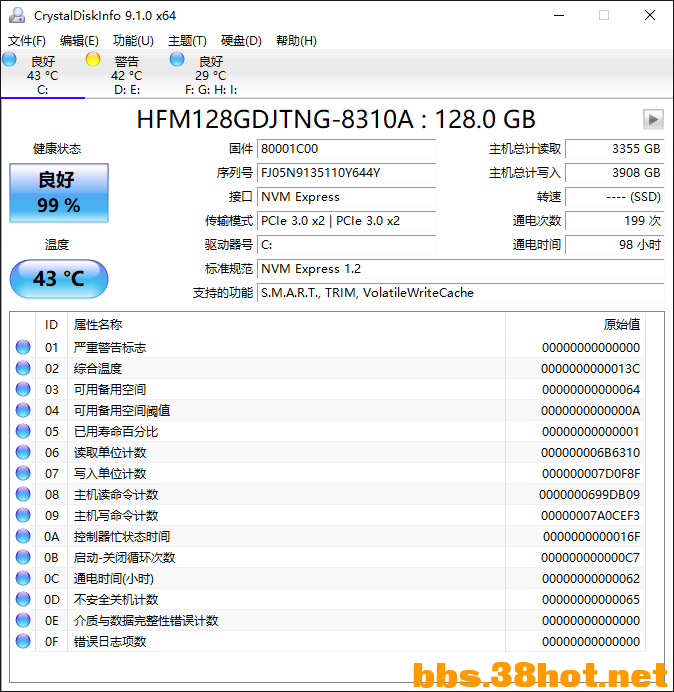Click the 43 °C temperature button
The image size is (674, 692).
(59, 279)
